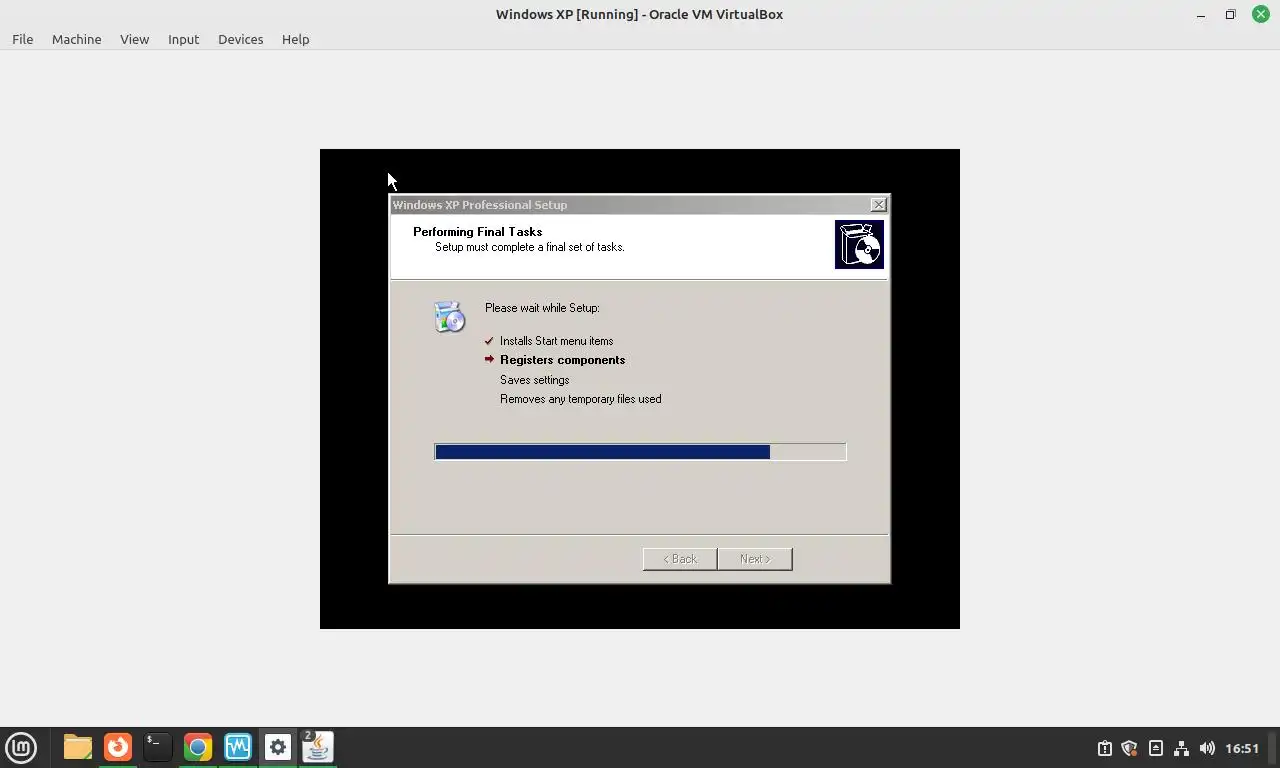Click the greyed Next button in Setup

(x=755, y=559)
